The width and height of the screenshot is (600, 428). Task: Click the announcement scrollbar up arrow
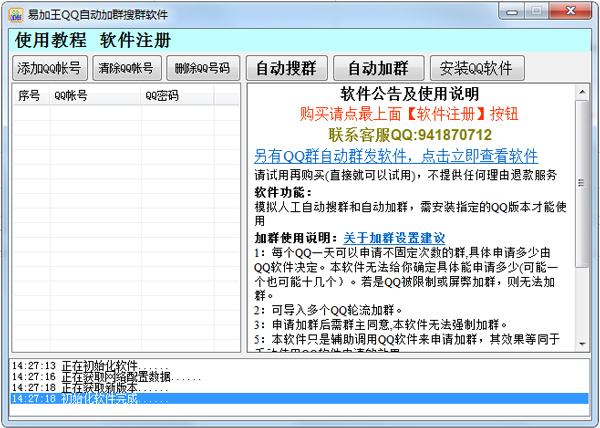click(x=582, y=93)
